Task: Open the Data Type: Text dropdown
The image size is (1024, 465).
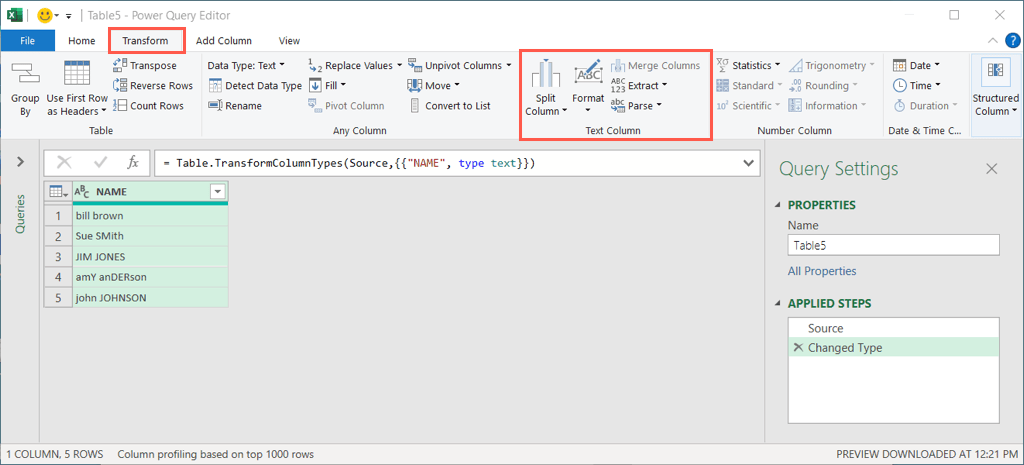Action: pyautogui.click(x=246, y=65)
